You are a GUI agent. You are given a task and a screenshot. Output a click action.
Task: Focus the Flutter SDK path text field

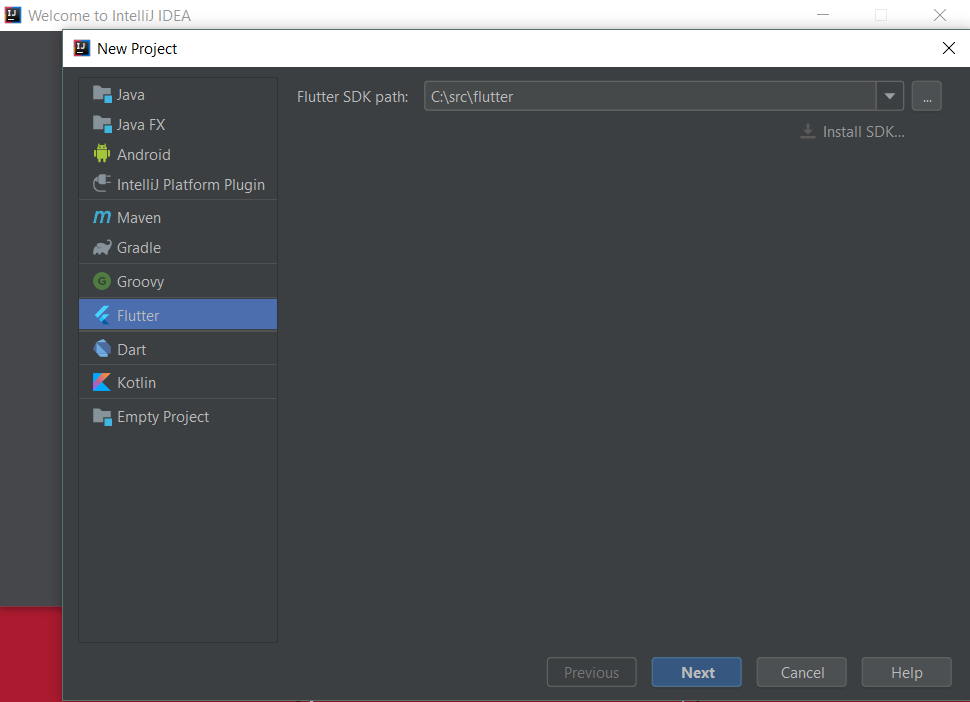click(x=650, y=97)
